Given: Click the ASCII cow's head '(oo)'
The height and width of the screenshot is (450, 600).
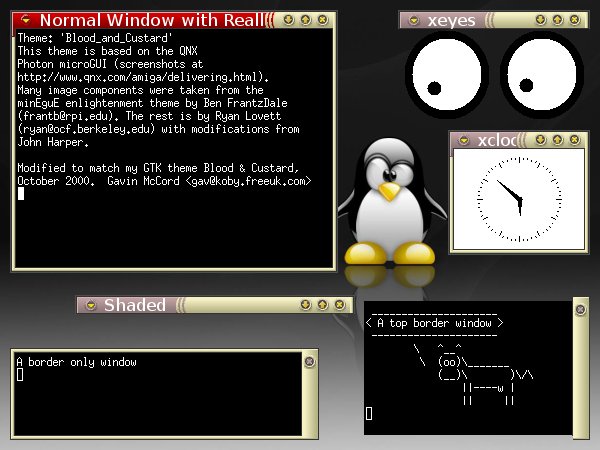Looking at the screenshot, I should click(449, 362).
